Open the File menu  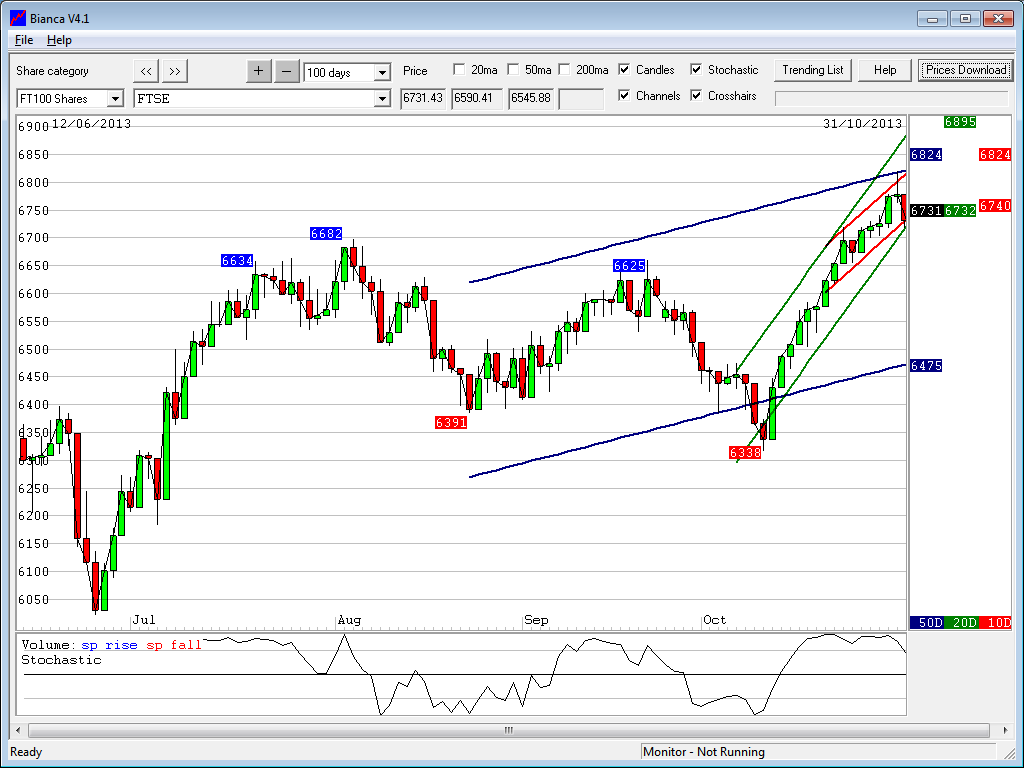[24, 40]
